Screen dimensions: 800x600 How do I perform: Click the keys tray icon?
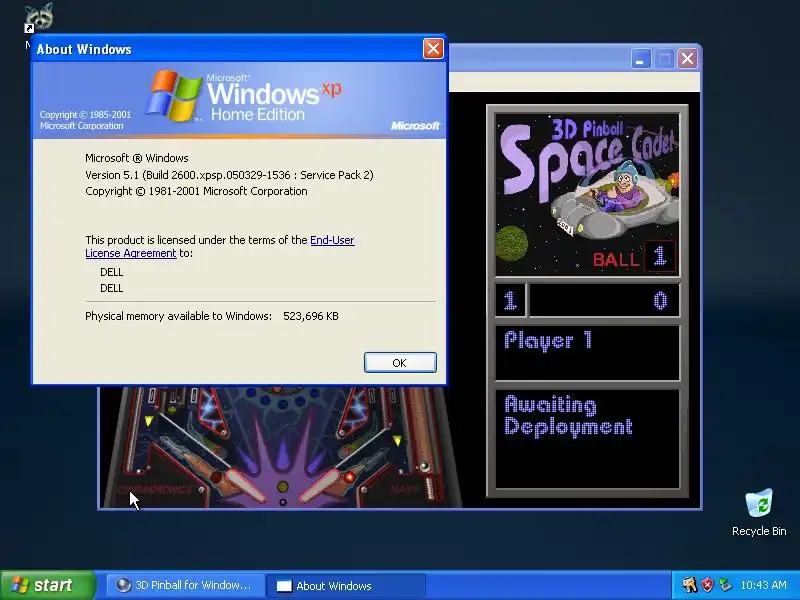point(689,585)
